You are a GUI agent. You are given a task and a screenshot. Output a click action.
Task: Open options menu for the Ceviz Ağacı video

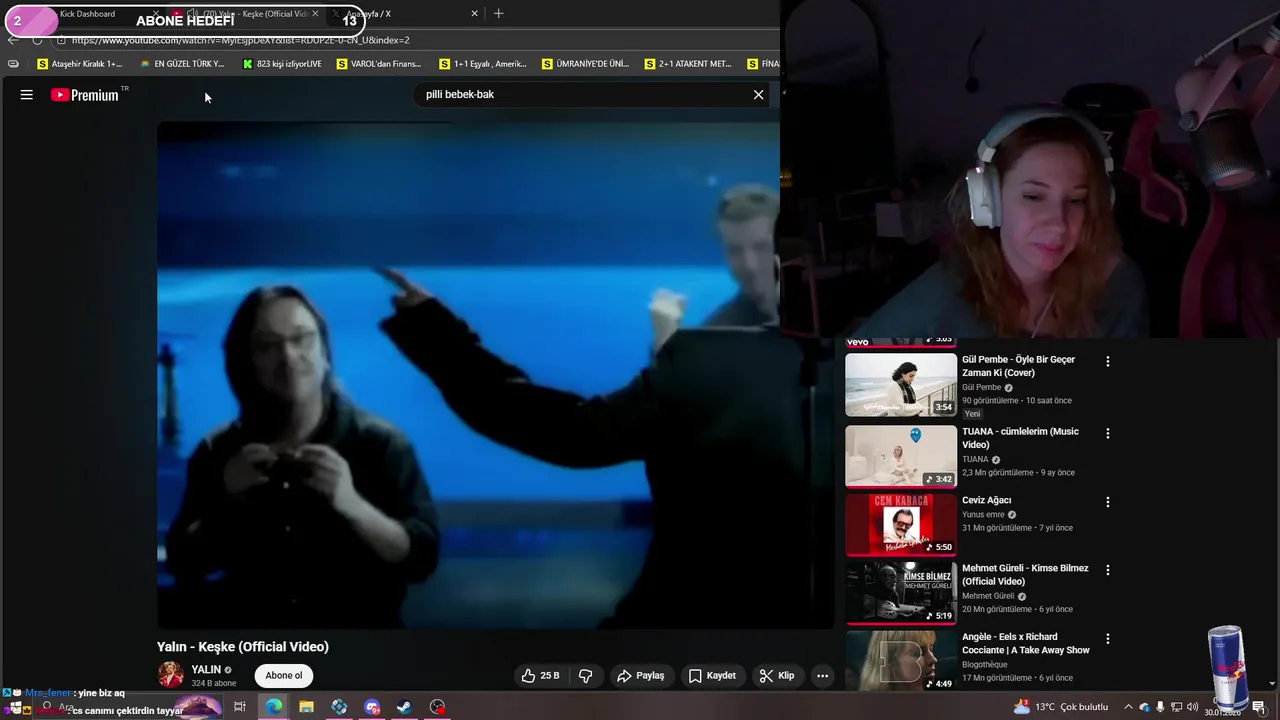pos(1107,501)
